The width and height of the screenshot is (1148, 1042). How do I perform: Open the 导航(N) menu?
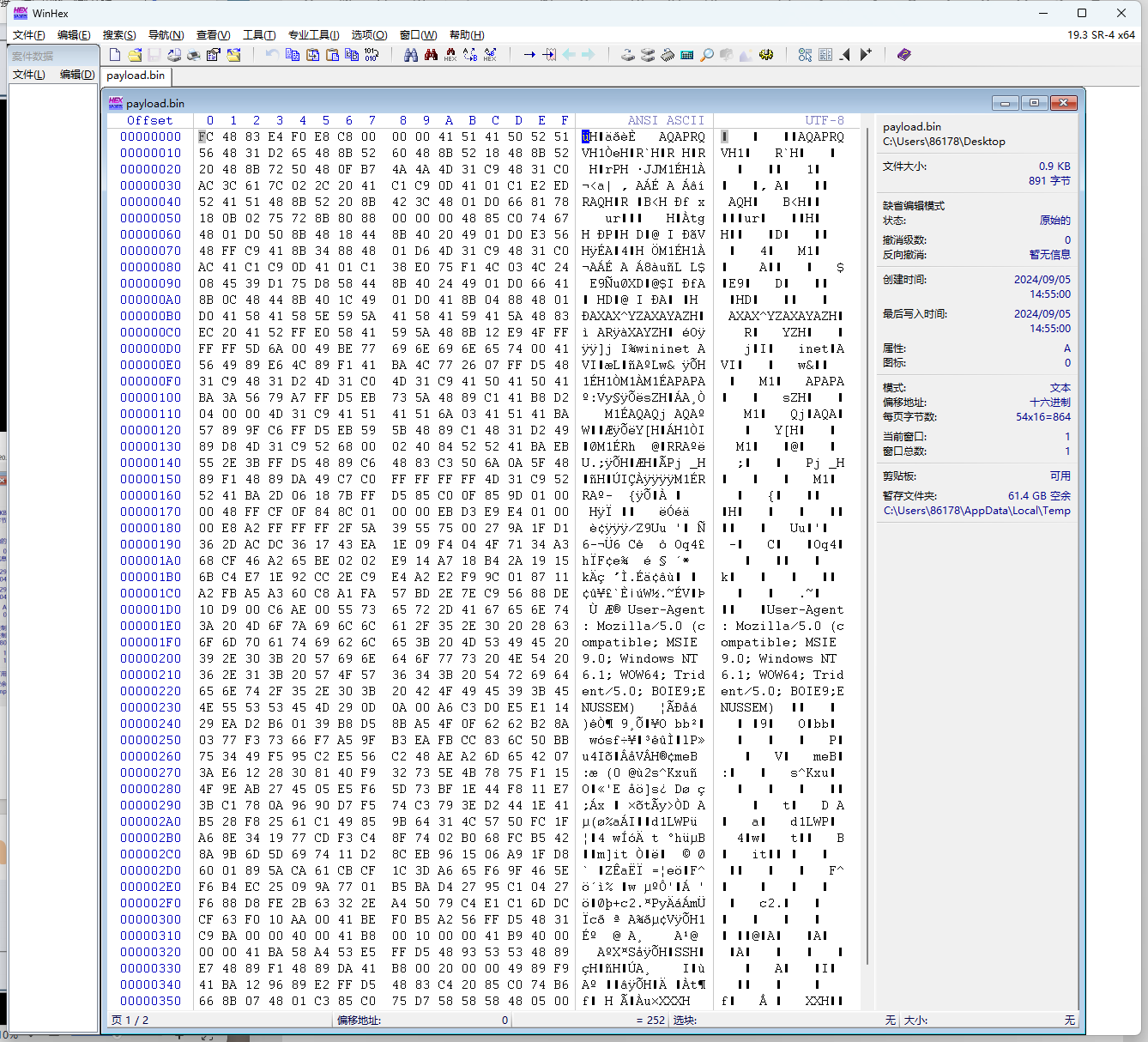tap(166, 35)
